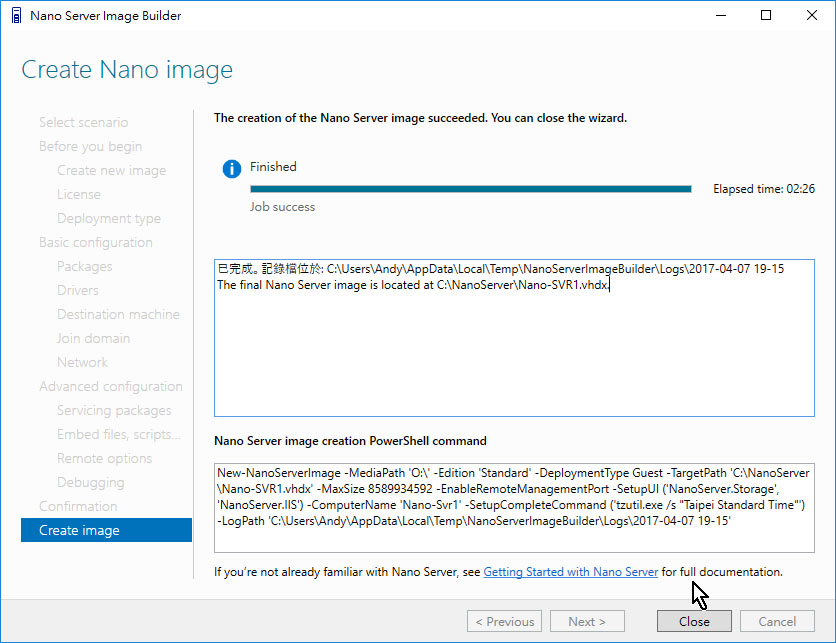Screen dimensions: 836x643
Task: Click the Previous button
Action: pyautogui.click(x=504, y=621)
